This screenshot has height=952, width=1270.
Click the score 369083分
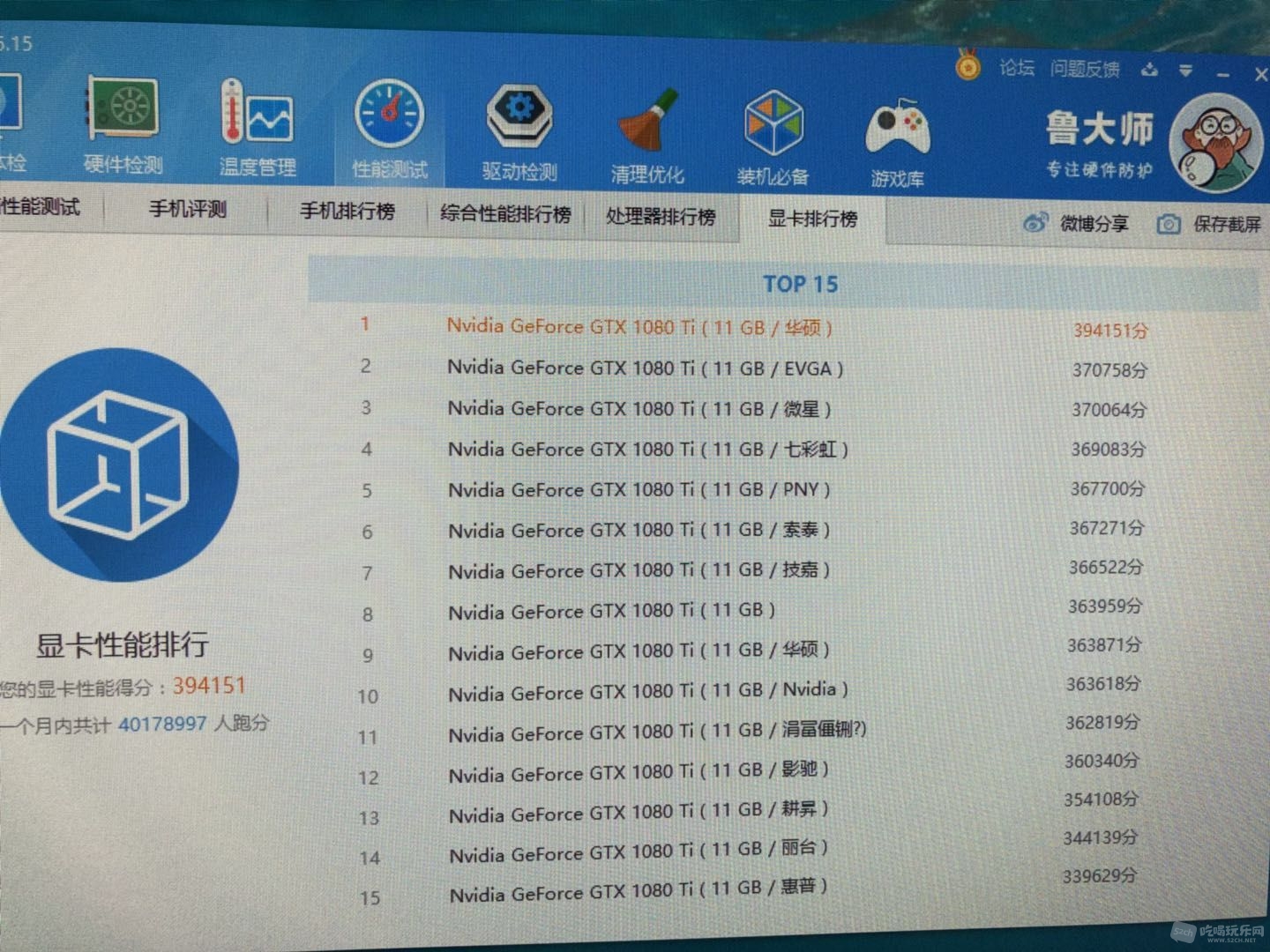[1109, 450]
